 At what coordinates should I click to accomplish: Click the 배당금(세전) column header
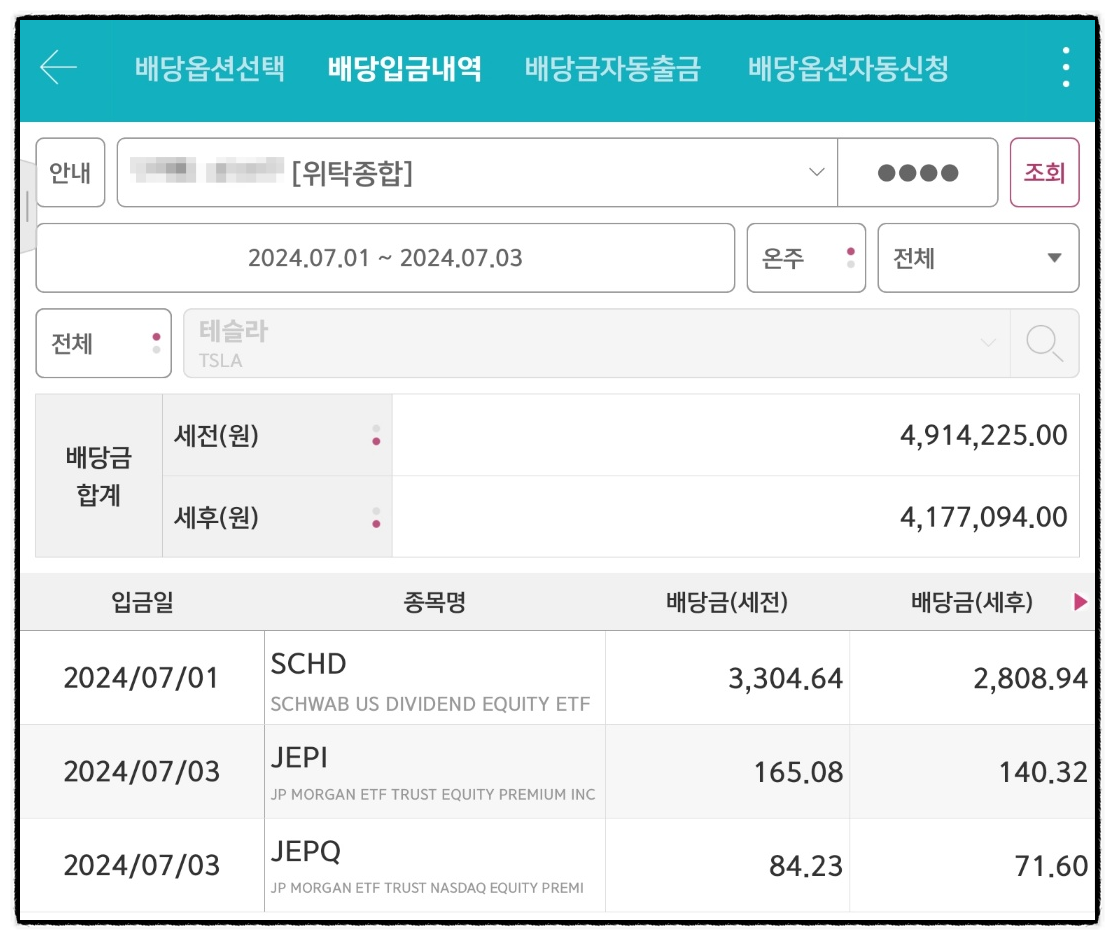[727, 602]
